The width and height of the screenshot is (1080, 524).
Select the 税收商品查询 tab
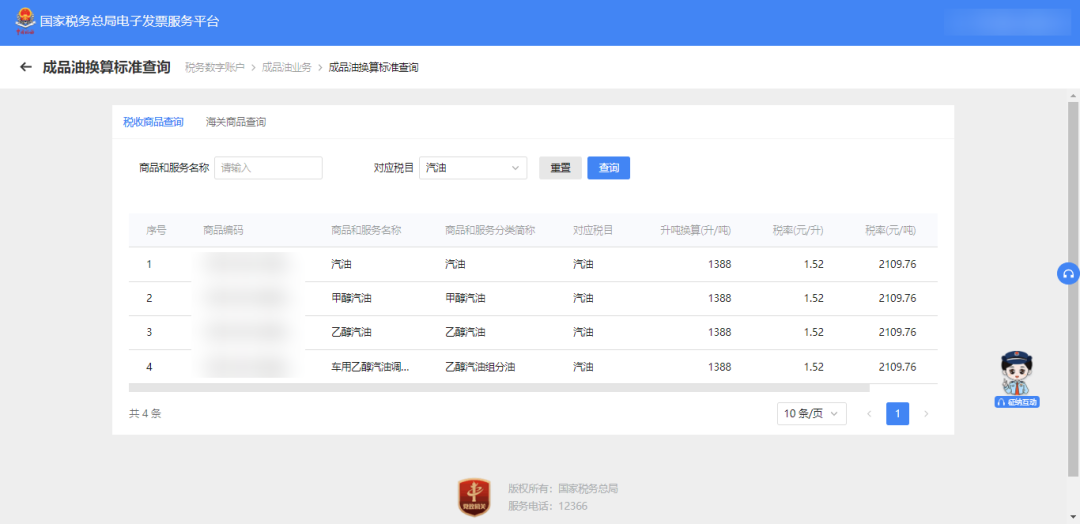(153, 122)
